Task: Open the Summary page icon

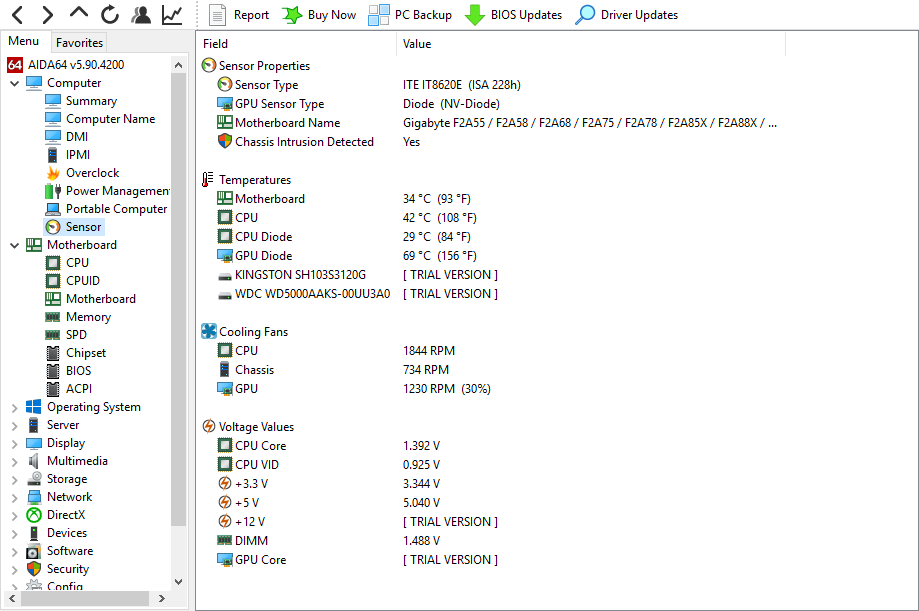Action: [x=53, y=101]
